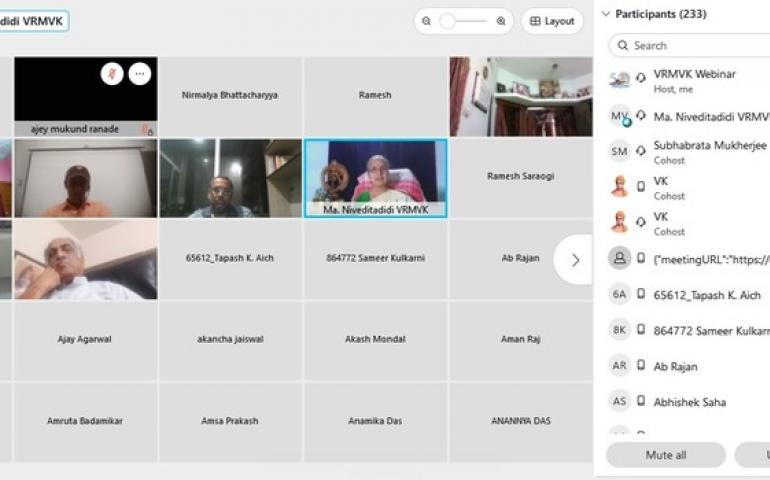770x480 pixels.
Task: Select 65612_Tapash K. Aich grid tile
Action: coord(230,259)
